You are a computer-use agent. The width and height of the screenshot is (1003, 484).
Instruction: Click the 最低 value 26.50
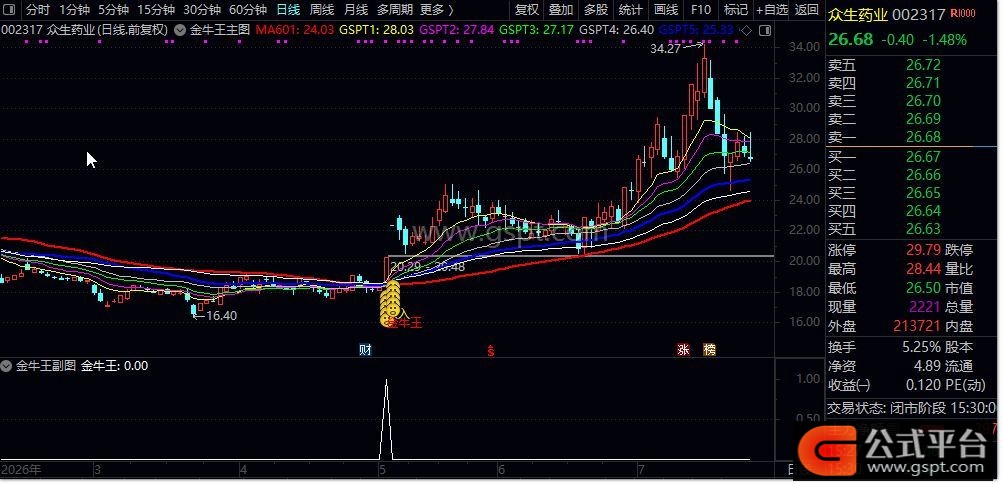coord(923,288)
